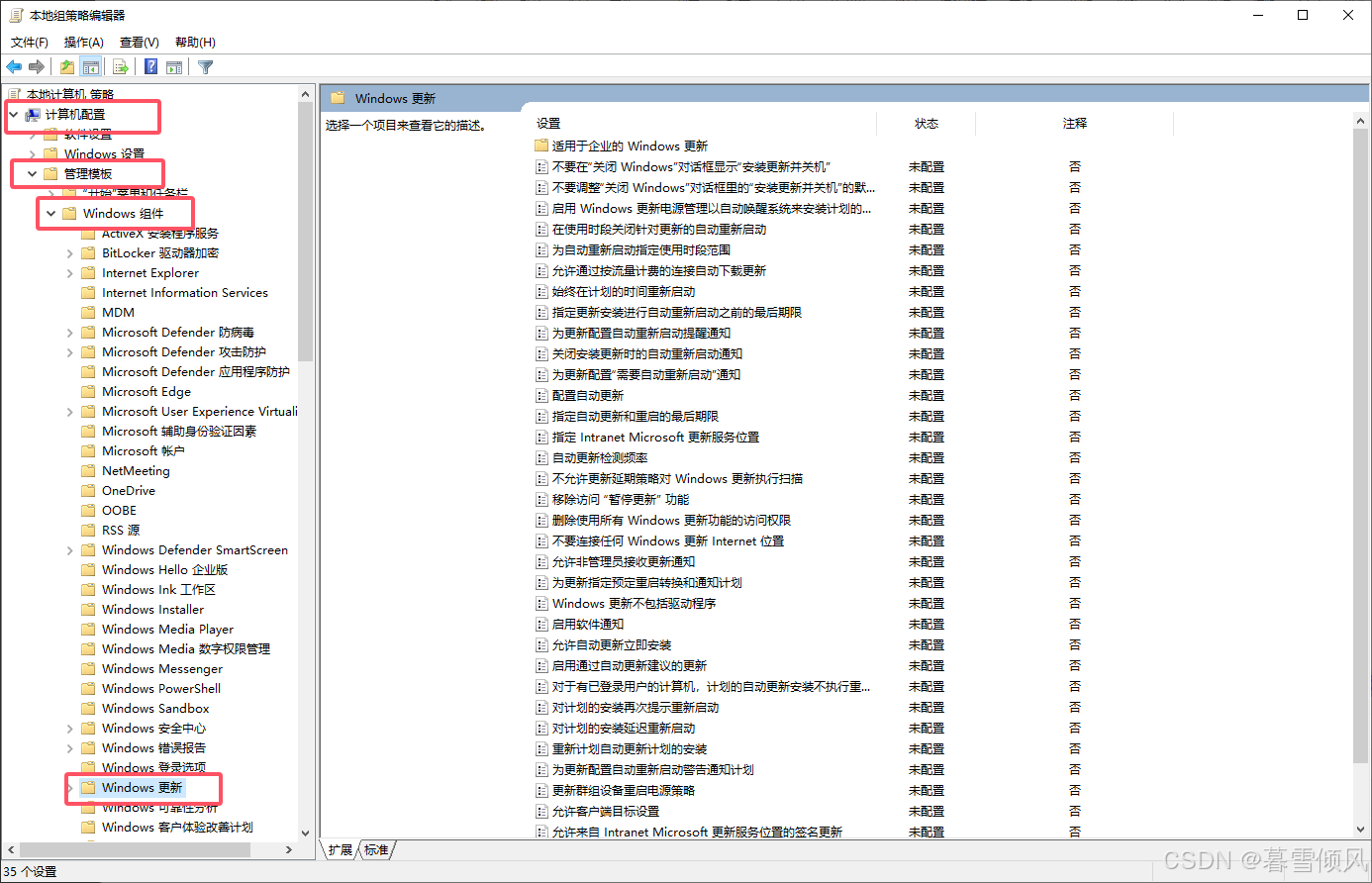1372x883 pixels.
Task: Click the policy icon beside 启用软件通知
Action: 541,625
